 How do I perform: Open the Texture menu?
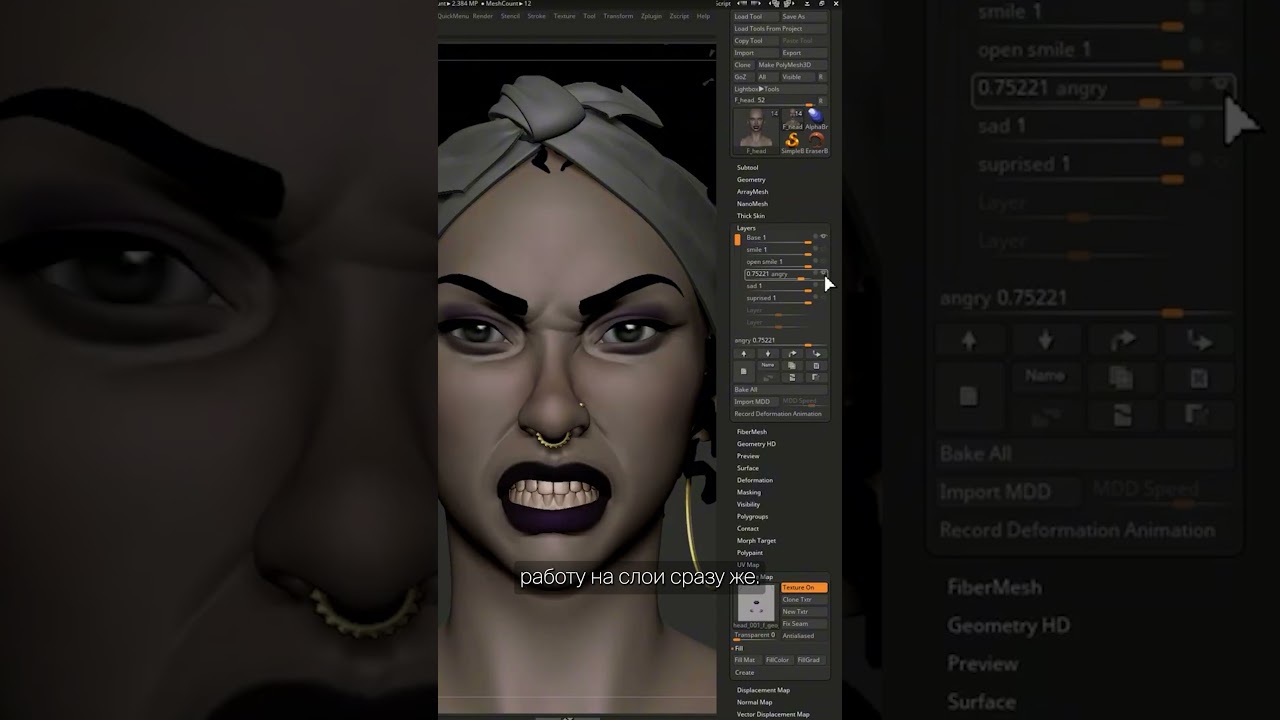[564, 16]
